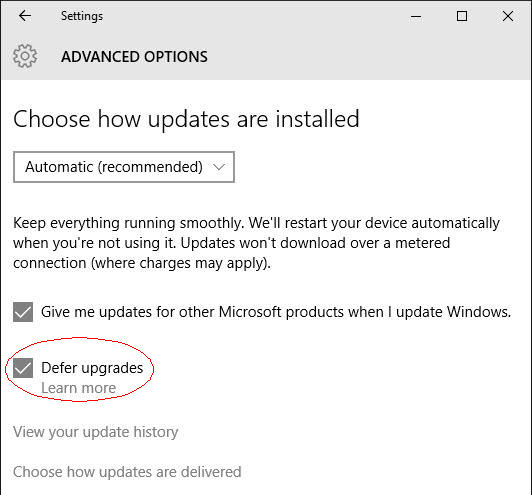Click empty header space beside ADVANCED OPTIONS
This screenshot has width=532, height=495.
click(x=366, y=56)
